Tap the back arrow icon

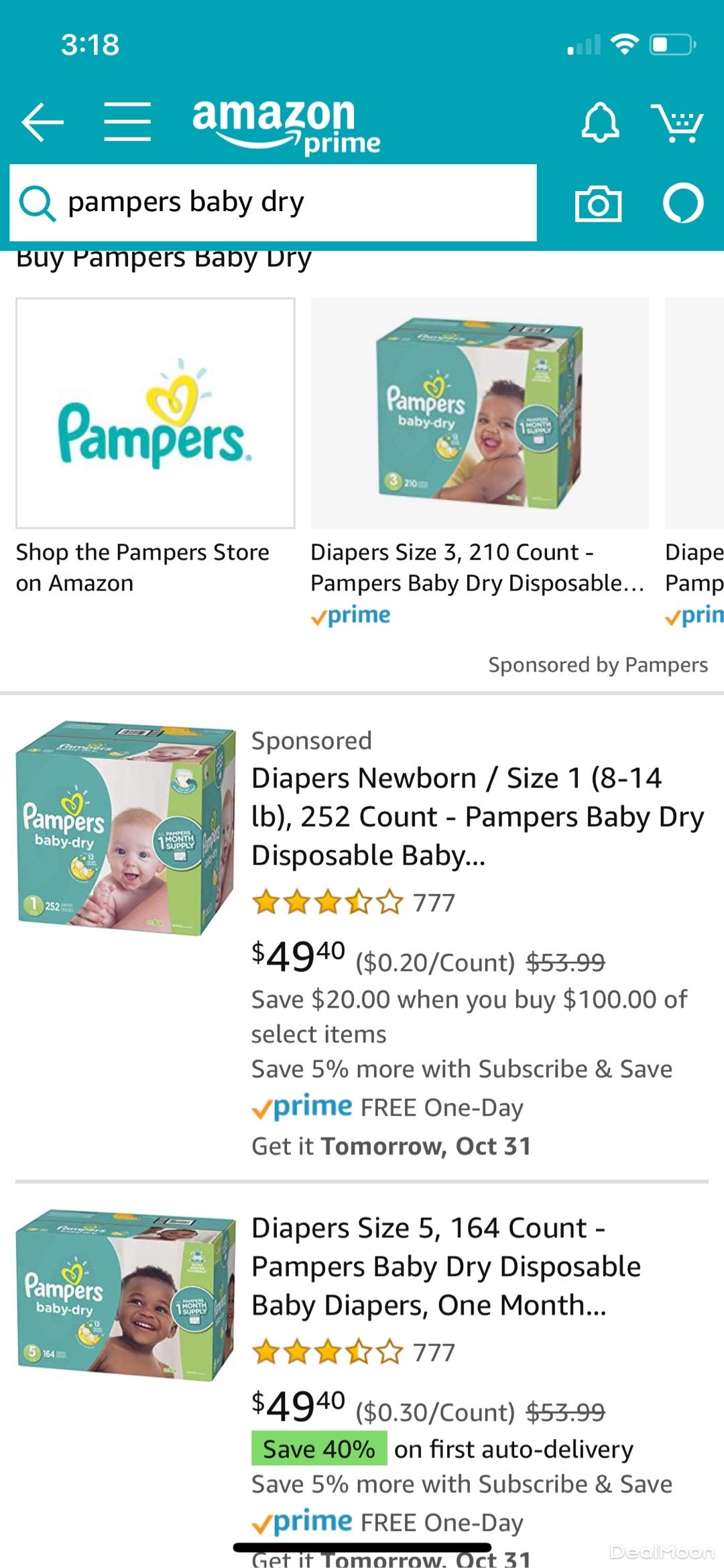click(x=43, y=122)
